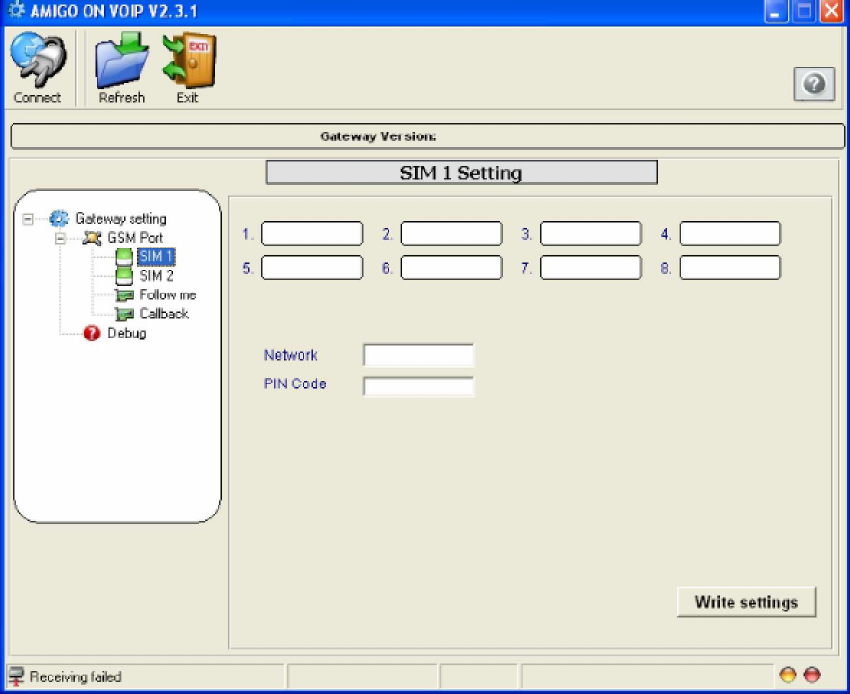Viewport: 850px width, 694px height.
Task: Click input field number 7
Action: pyautogui.click(x=591, y=268)
